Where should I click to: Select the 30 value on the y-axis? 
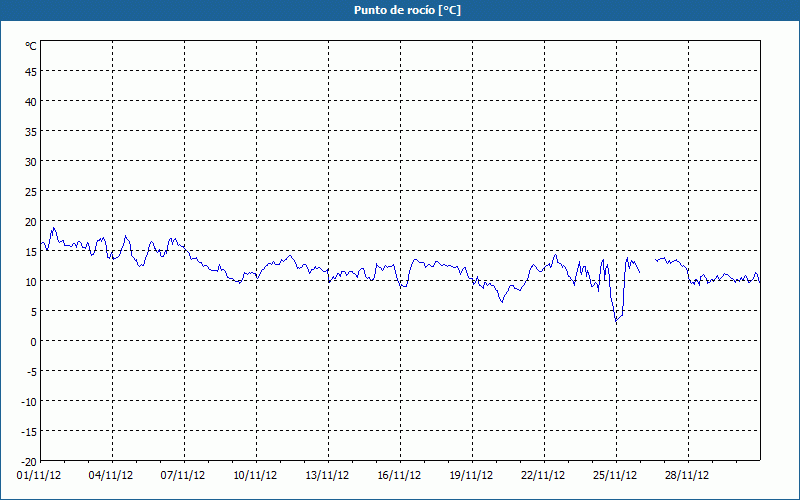[x=31, y=162]
